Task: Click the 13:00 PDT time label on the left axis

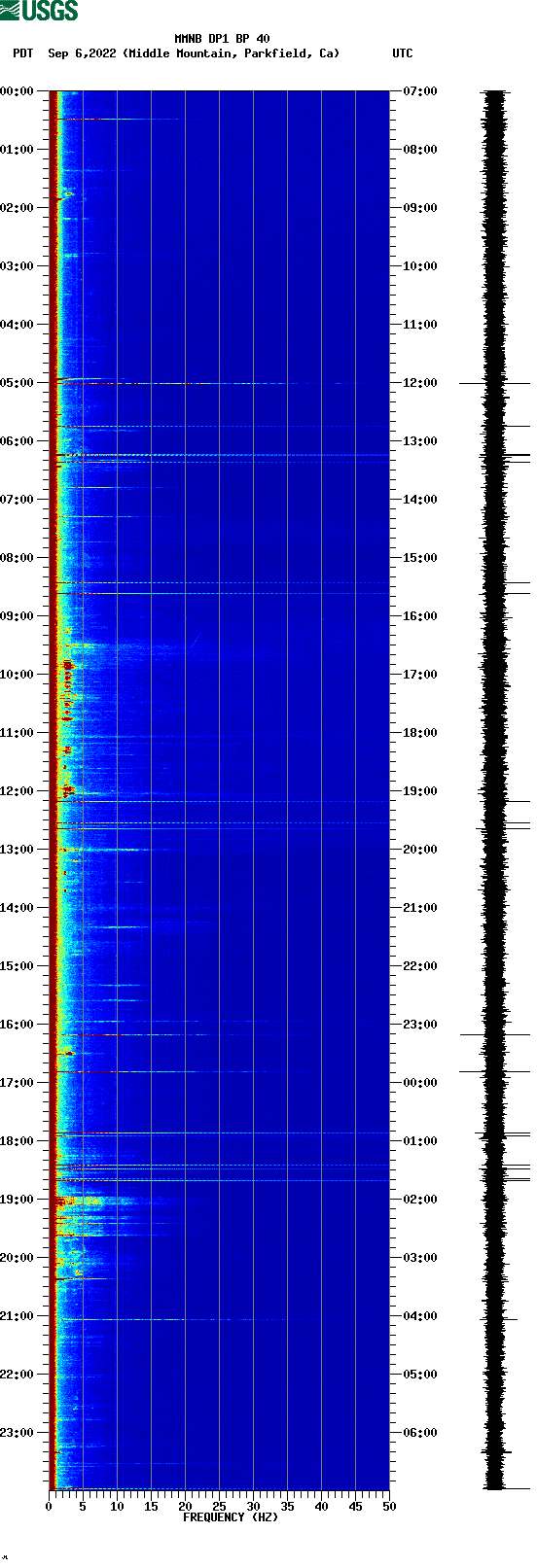Action: point(17,850)
